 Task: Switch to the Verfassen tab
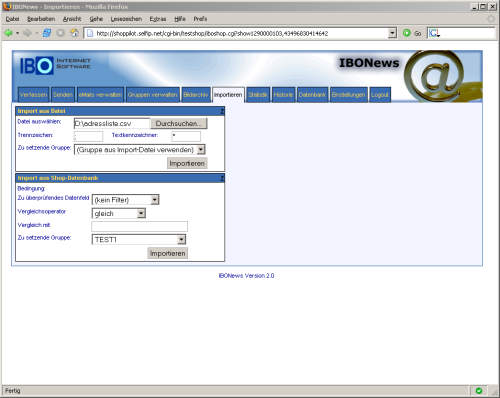[x=33, y=95]
